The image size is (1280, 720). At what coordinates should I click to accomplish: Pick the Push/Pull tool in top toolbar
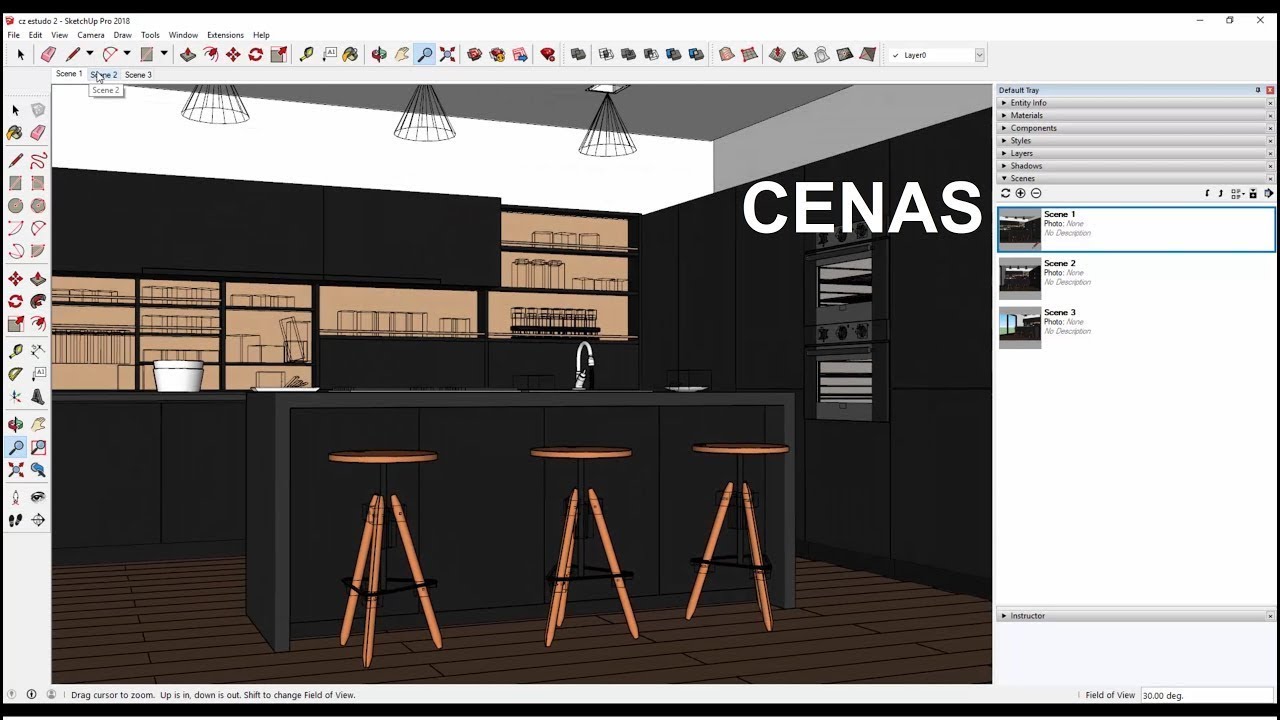pyautogui.click(x=187, y=55)
